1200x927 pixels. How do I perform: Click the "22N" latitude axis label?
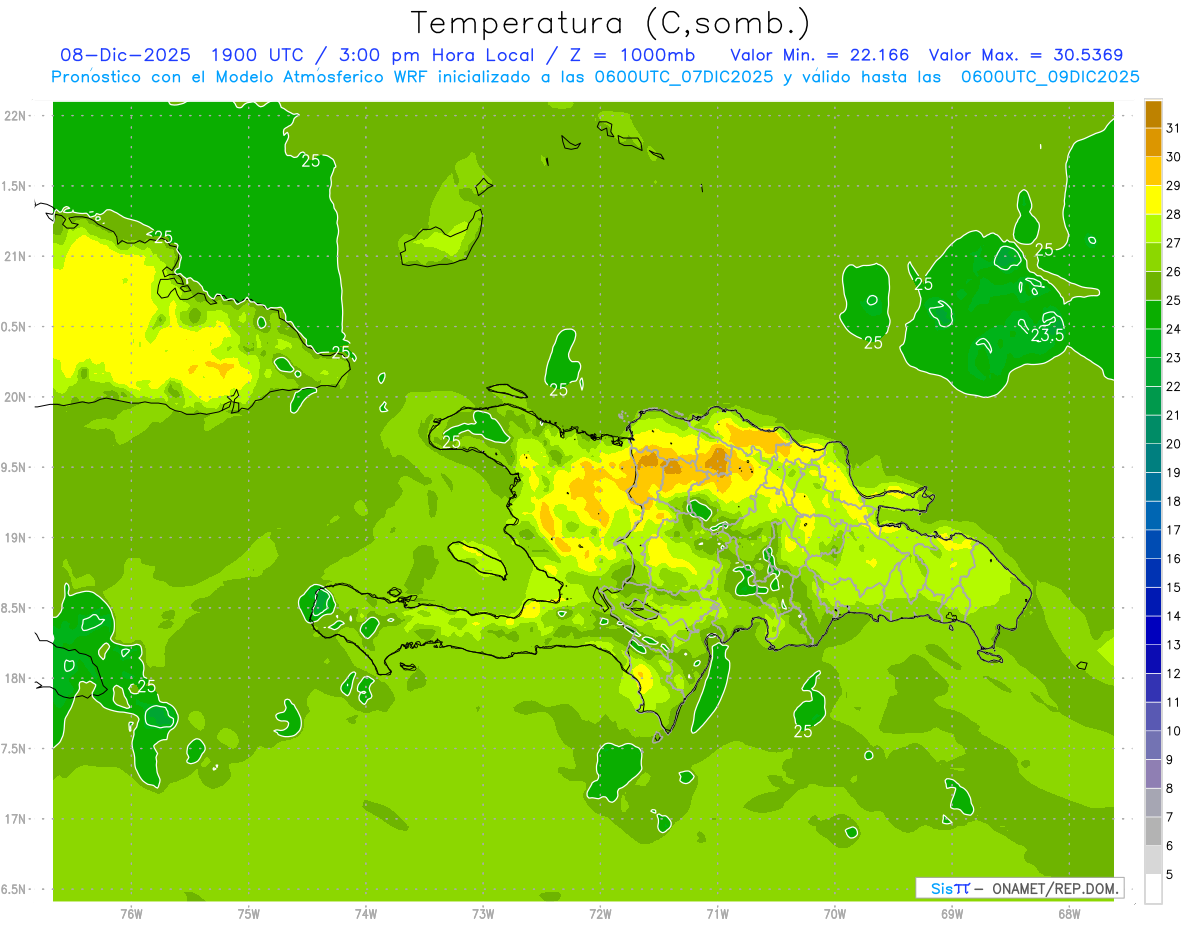14,115
